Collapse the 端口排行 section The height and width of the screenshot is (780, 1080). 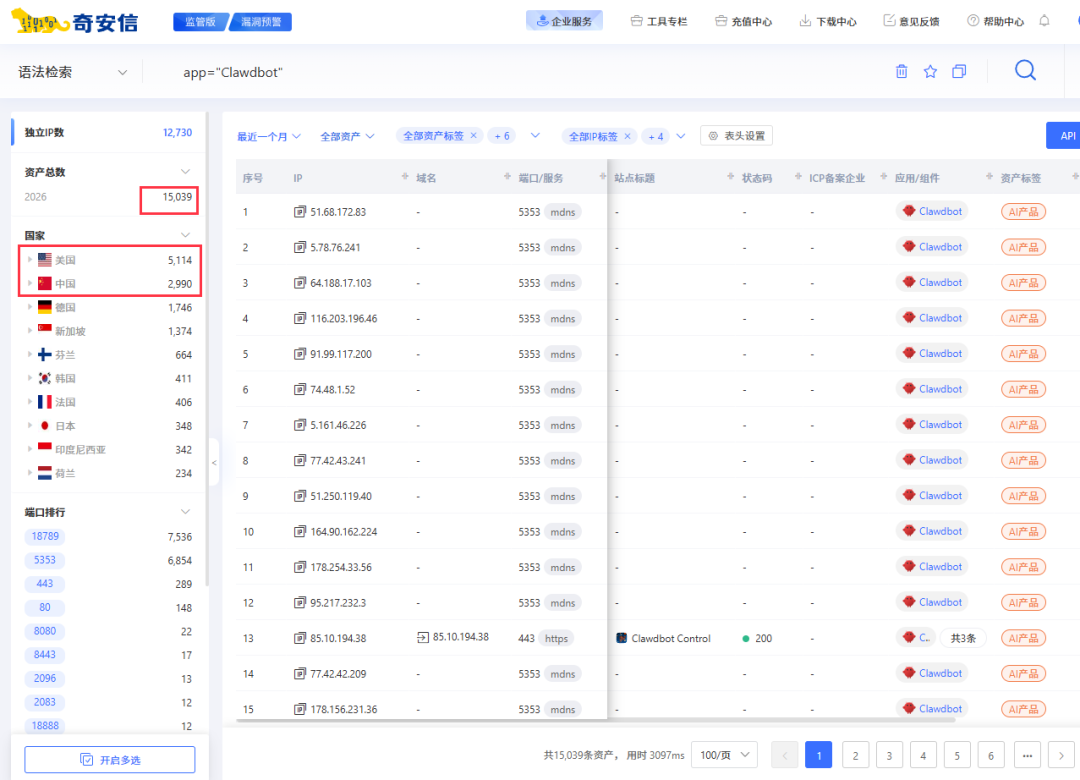tap(184, 511)
